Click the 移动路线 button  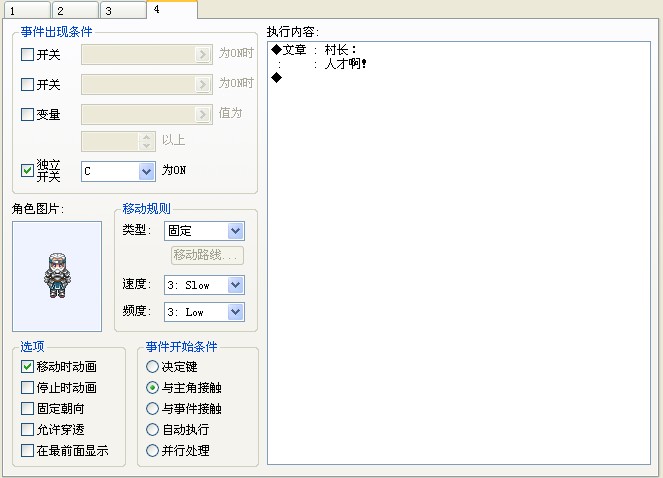coord(207,255)
